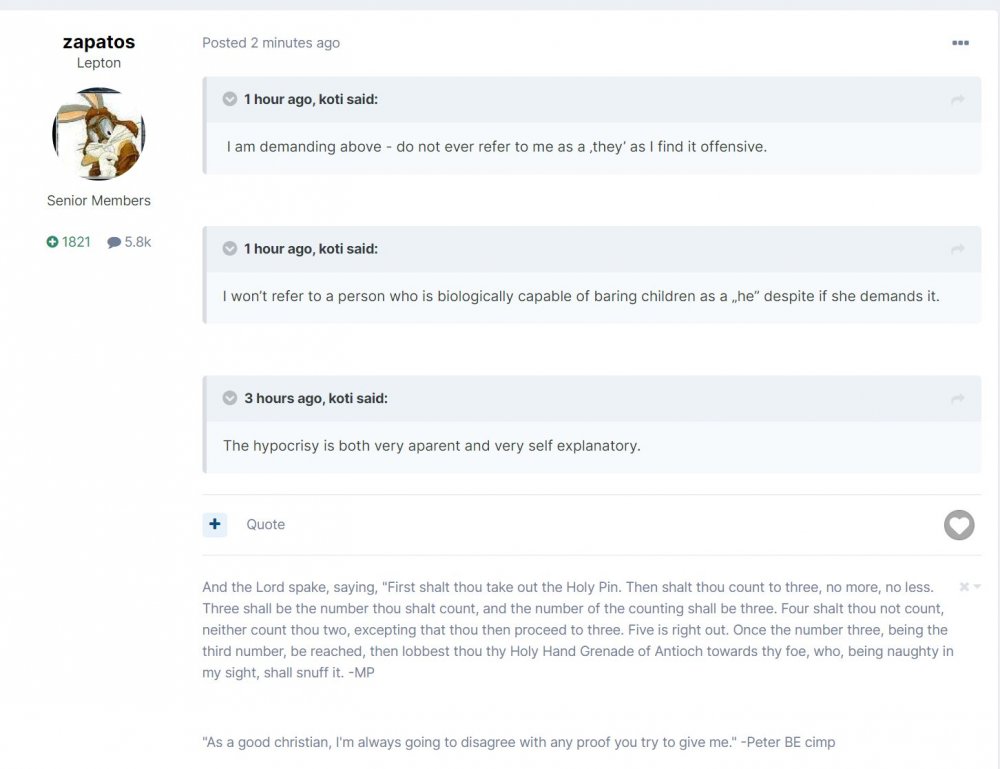Click the share arrow on the 'baring children' quote
1000x769 pixels.
click(957, 249)
